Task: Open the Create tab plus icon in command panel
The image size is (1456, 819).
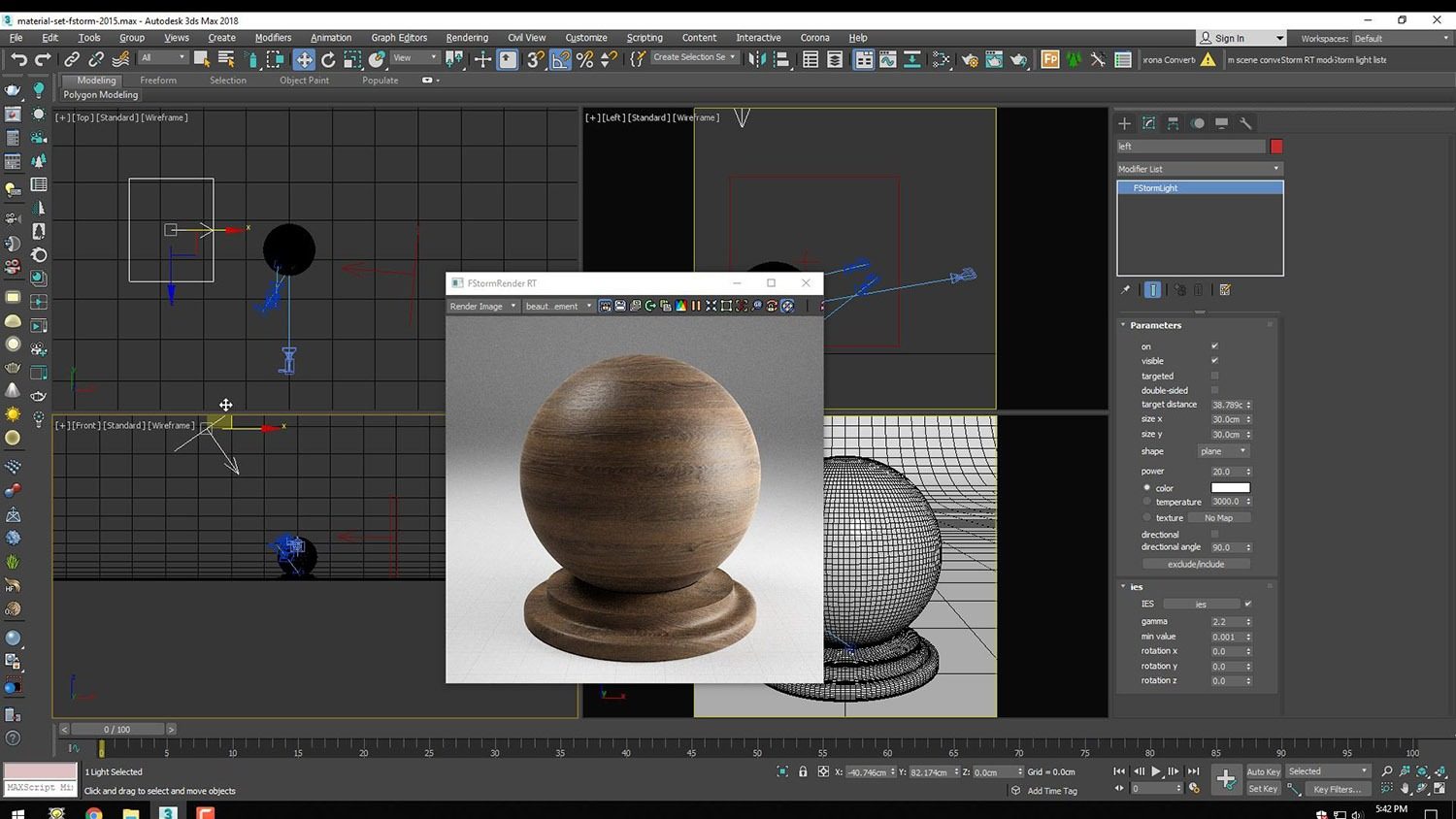Action: point(1124,123)
